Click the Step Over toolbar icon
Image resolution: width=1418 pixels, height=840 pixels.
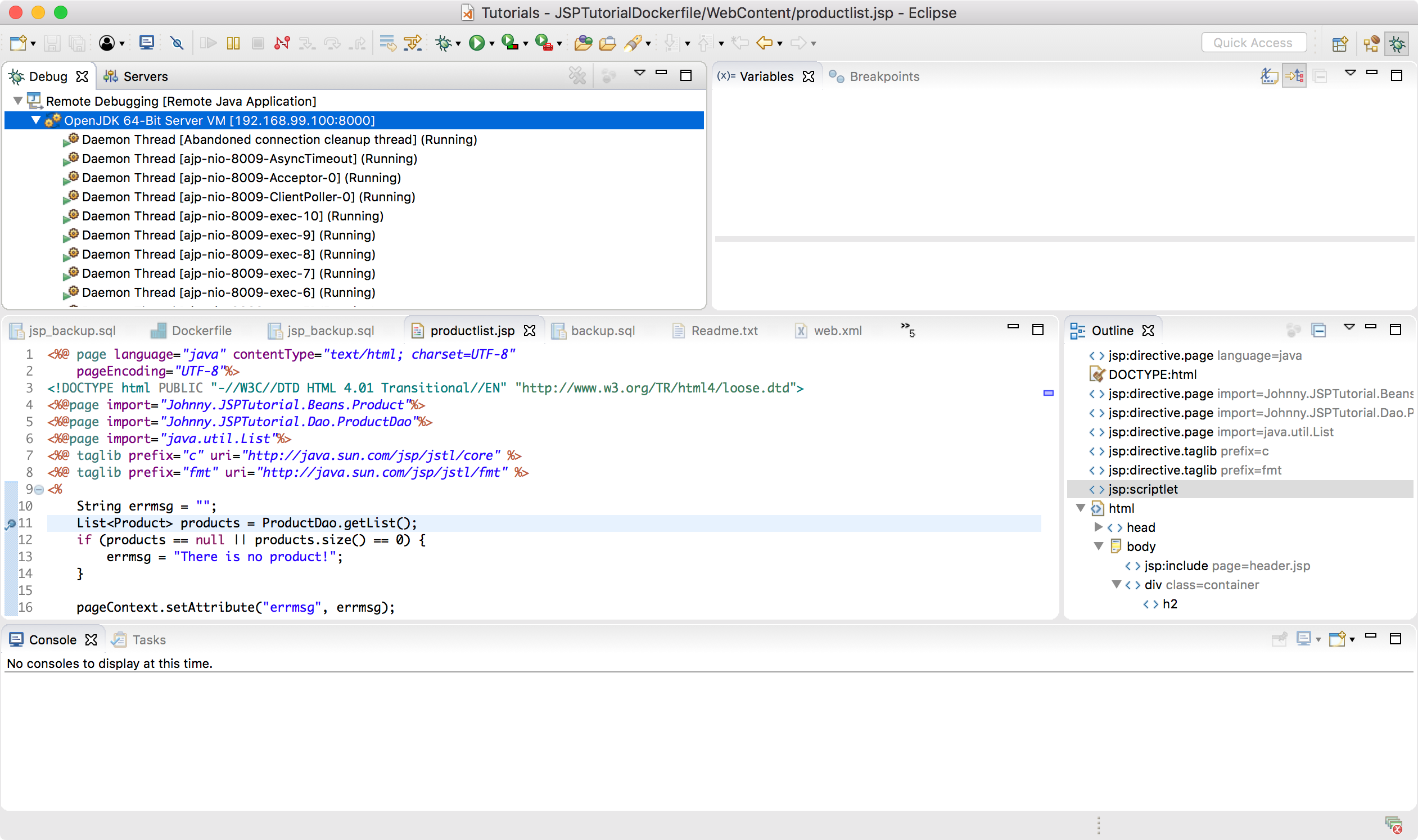point(332,43)
